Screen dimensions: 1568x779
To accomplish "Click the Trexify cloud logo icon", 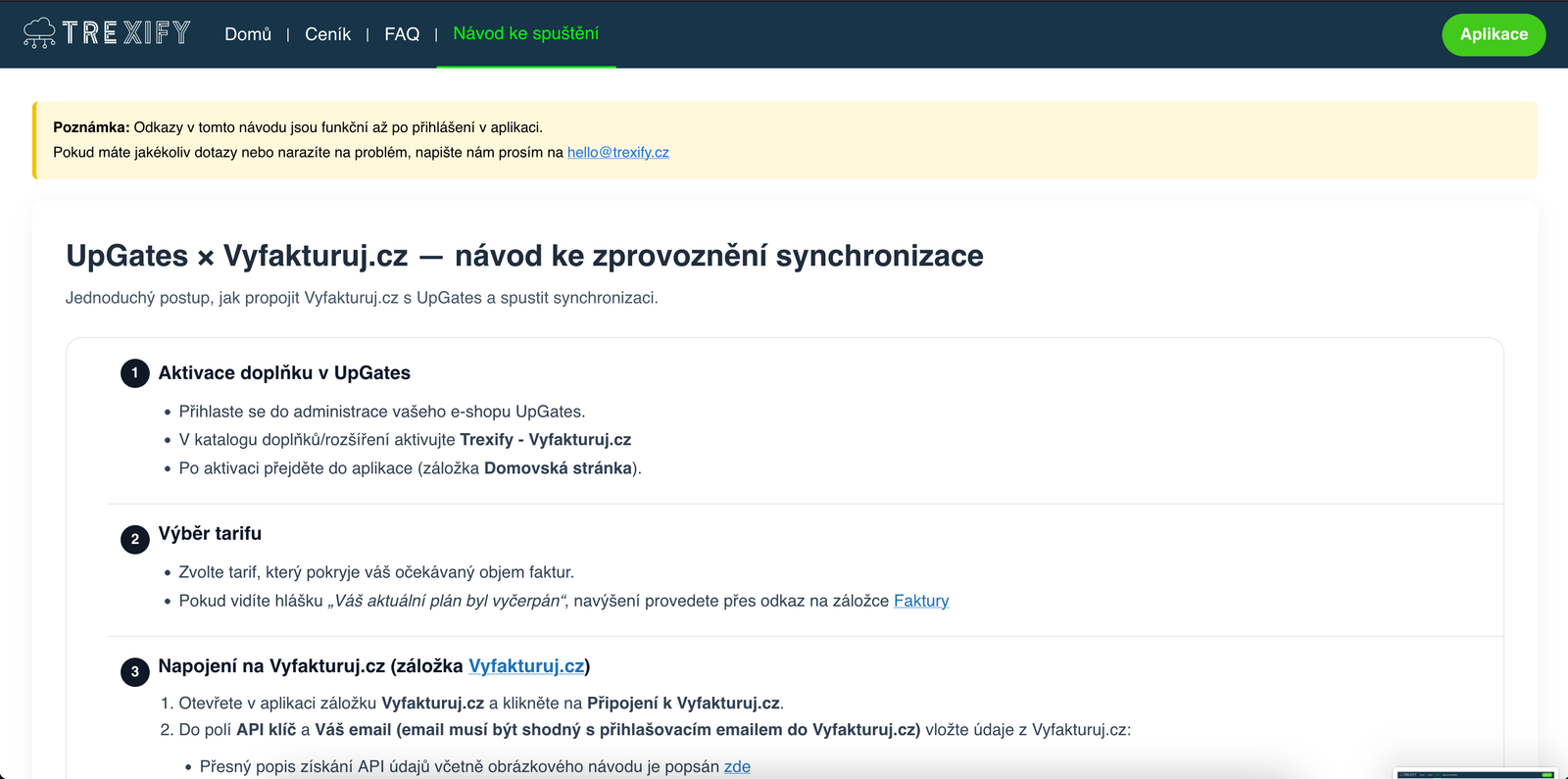I will click(39, 33).
